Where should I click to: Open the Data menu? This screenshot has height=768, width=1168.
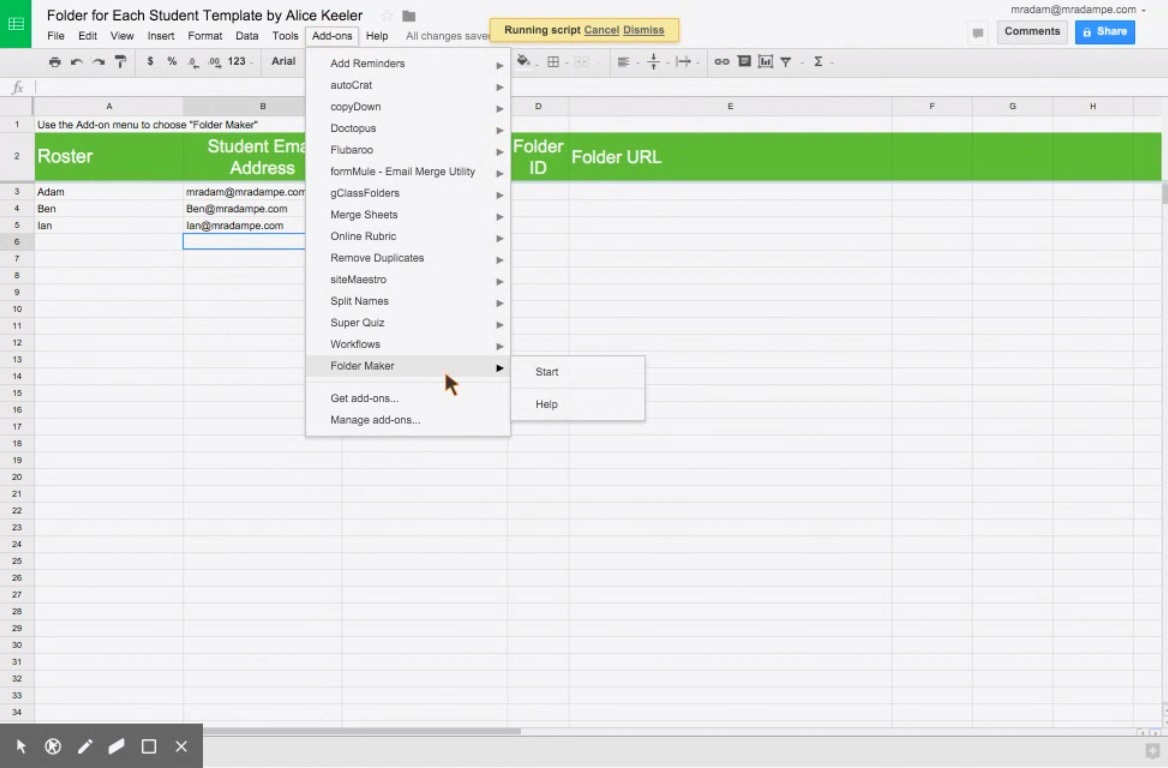[247, 36]
